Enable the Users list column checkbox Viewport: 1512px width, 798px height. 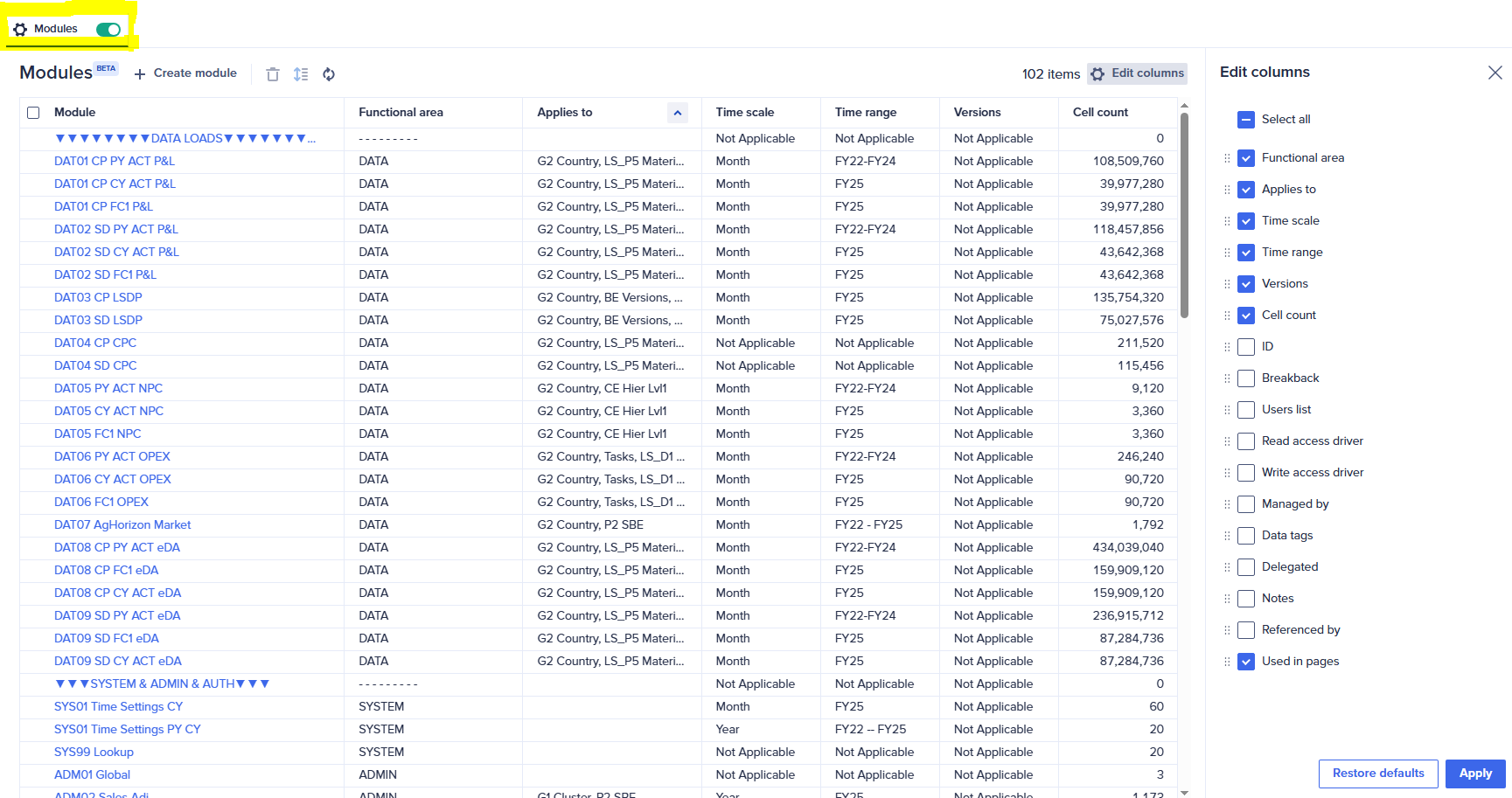point(1246,410)
